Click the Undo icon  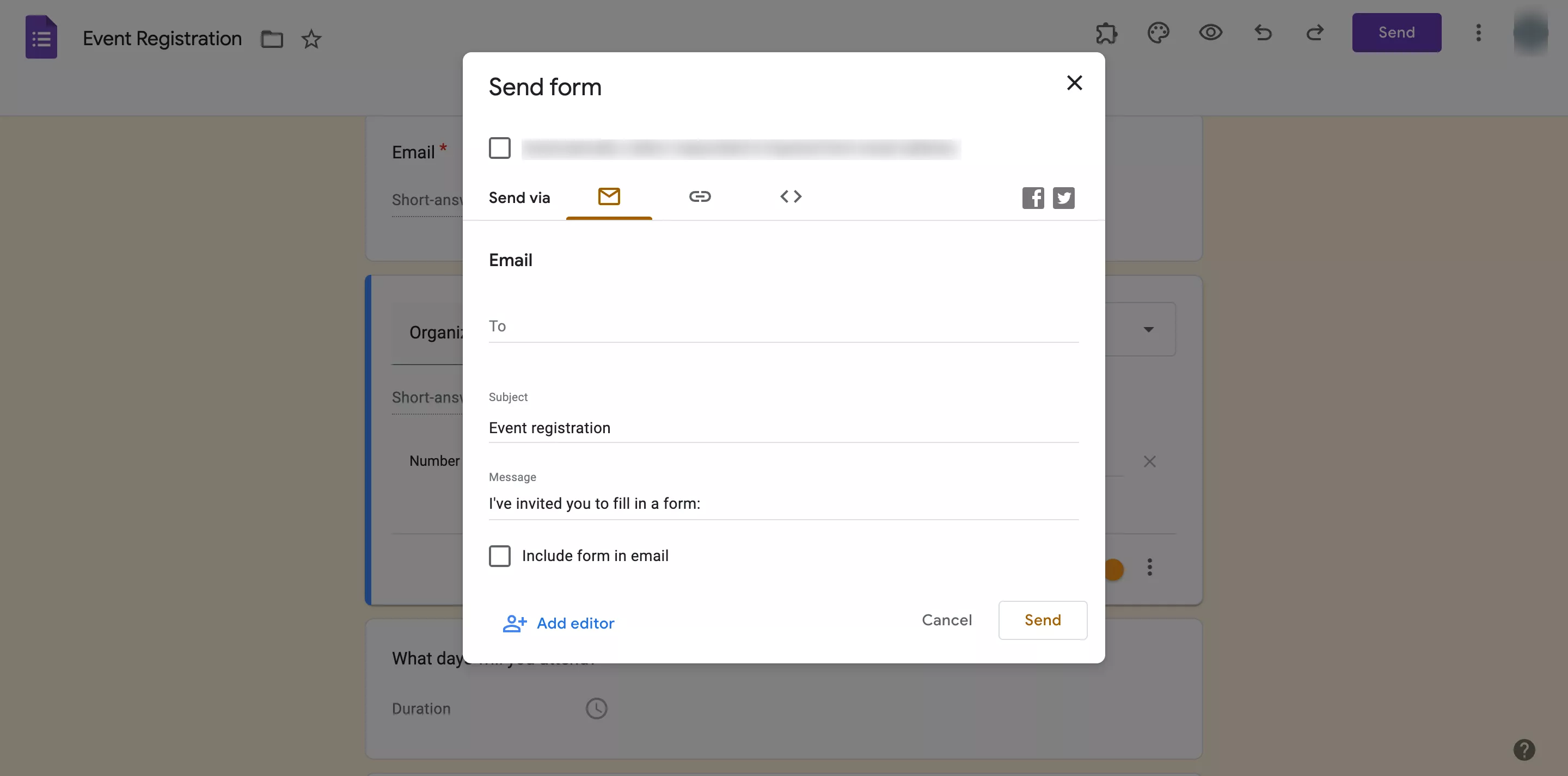click(1263, 33)
